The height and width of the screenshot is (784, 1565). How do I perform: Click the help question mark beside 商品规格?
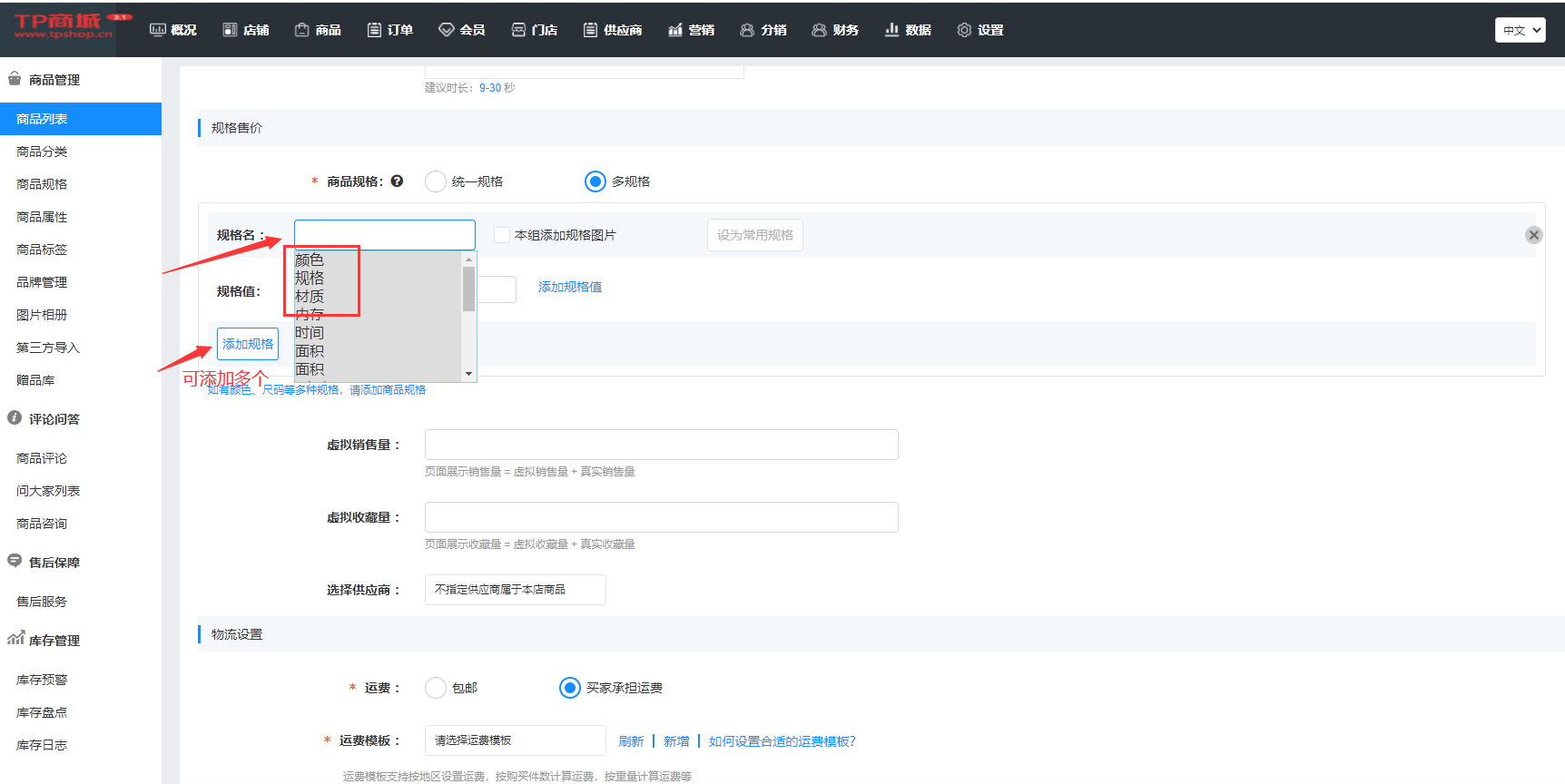tap(397, 181)
